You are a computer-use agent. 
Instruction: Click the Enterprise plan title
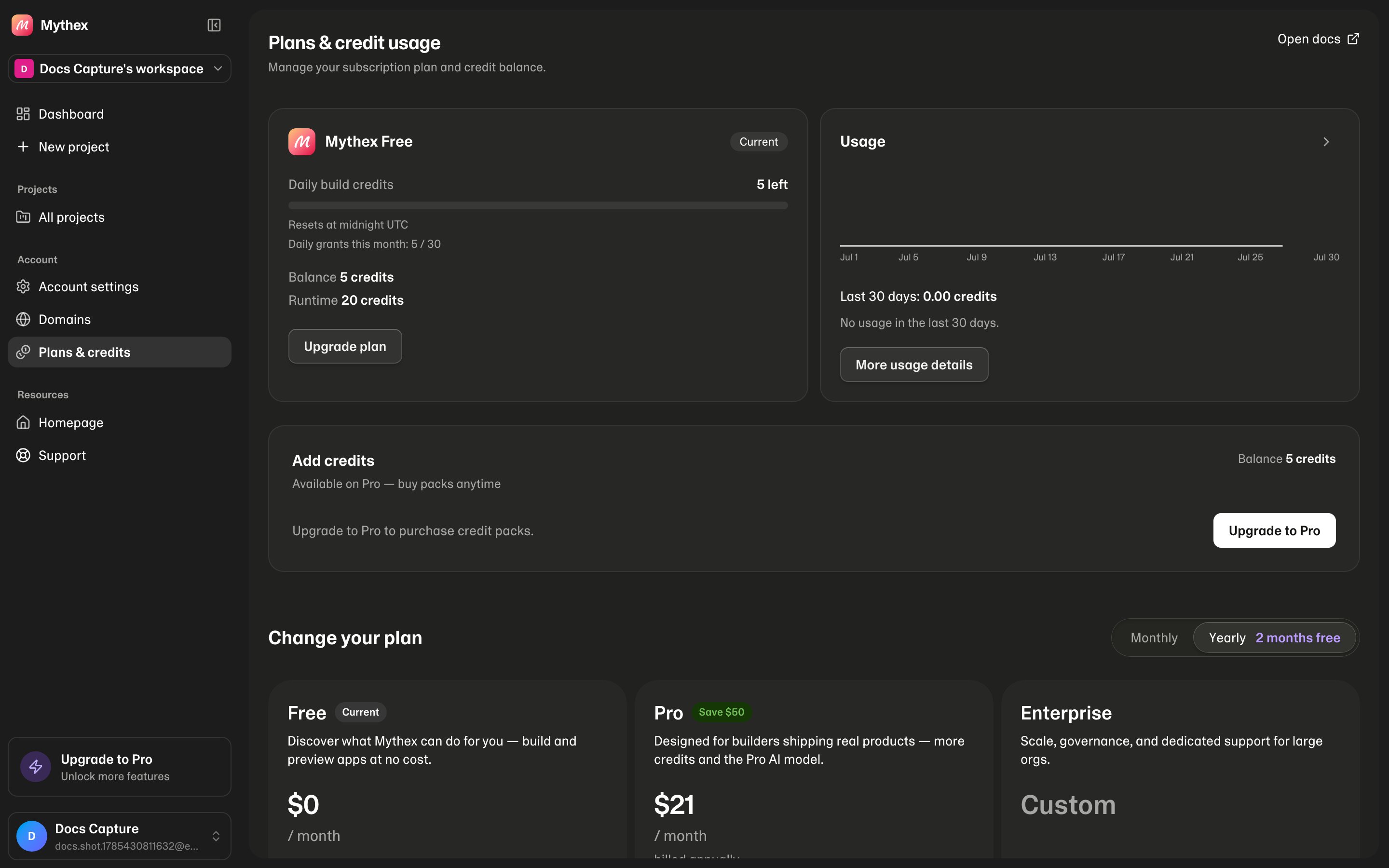[1066, 713]
